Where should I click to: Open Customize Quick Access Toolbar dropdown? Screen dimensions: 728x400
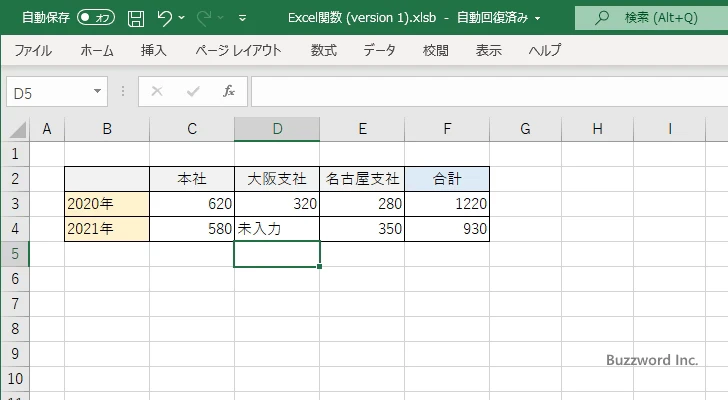point(242,18)
